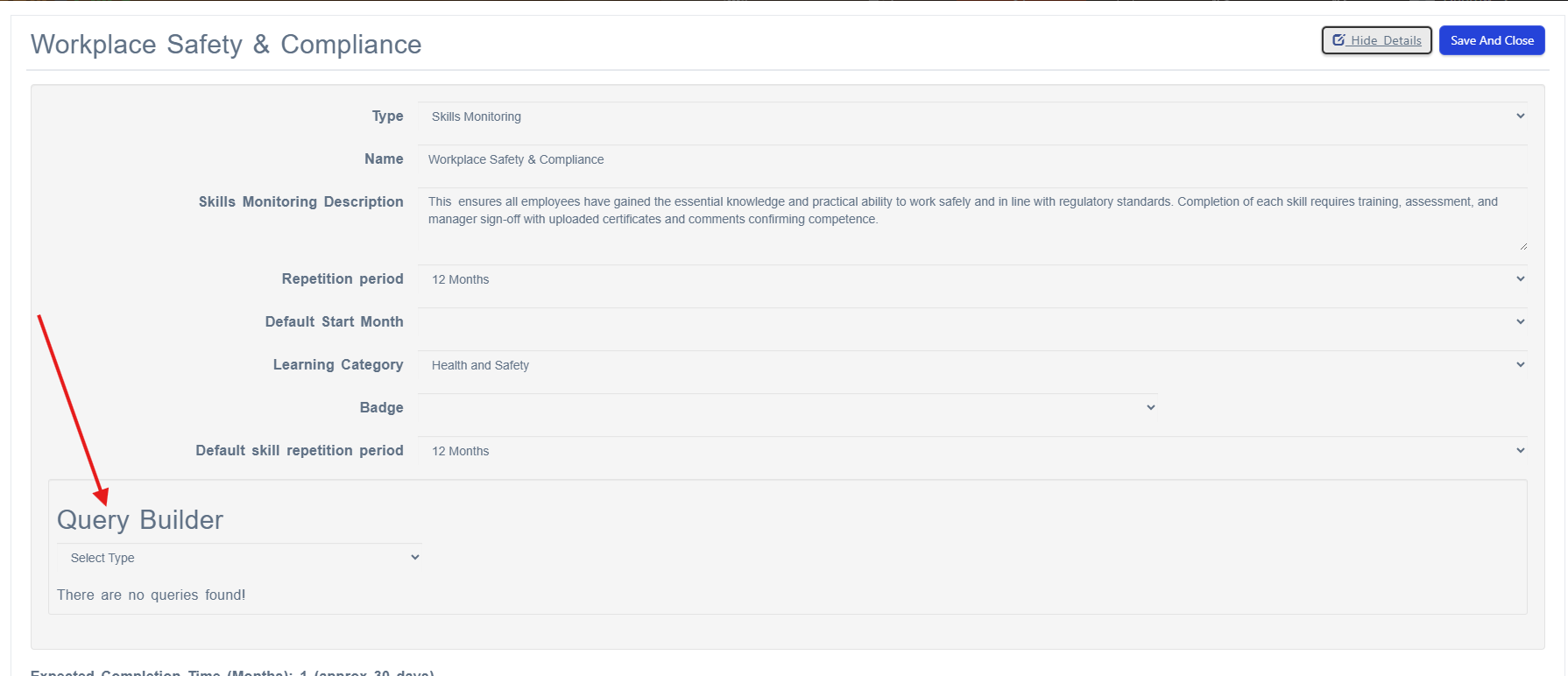
Task: Open Default skill repetition period dropdown
Action: [x=972, y=451]
